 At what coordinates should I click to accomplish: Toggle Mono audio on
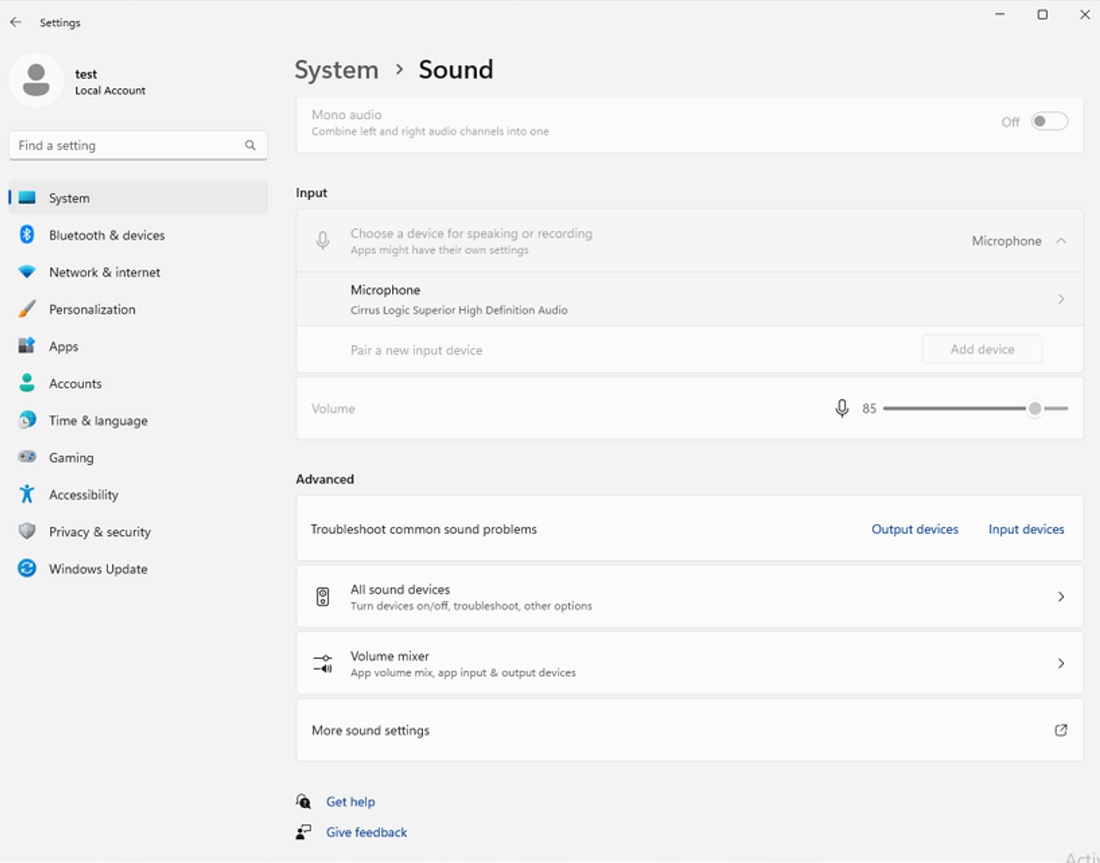coord(1049,120)
